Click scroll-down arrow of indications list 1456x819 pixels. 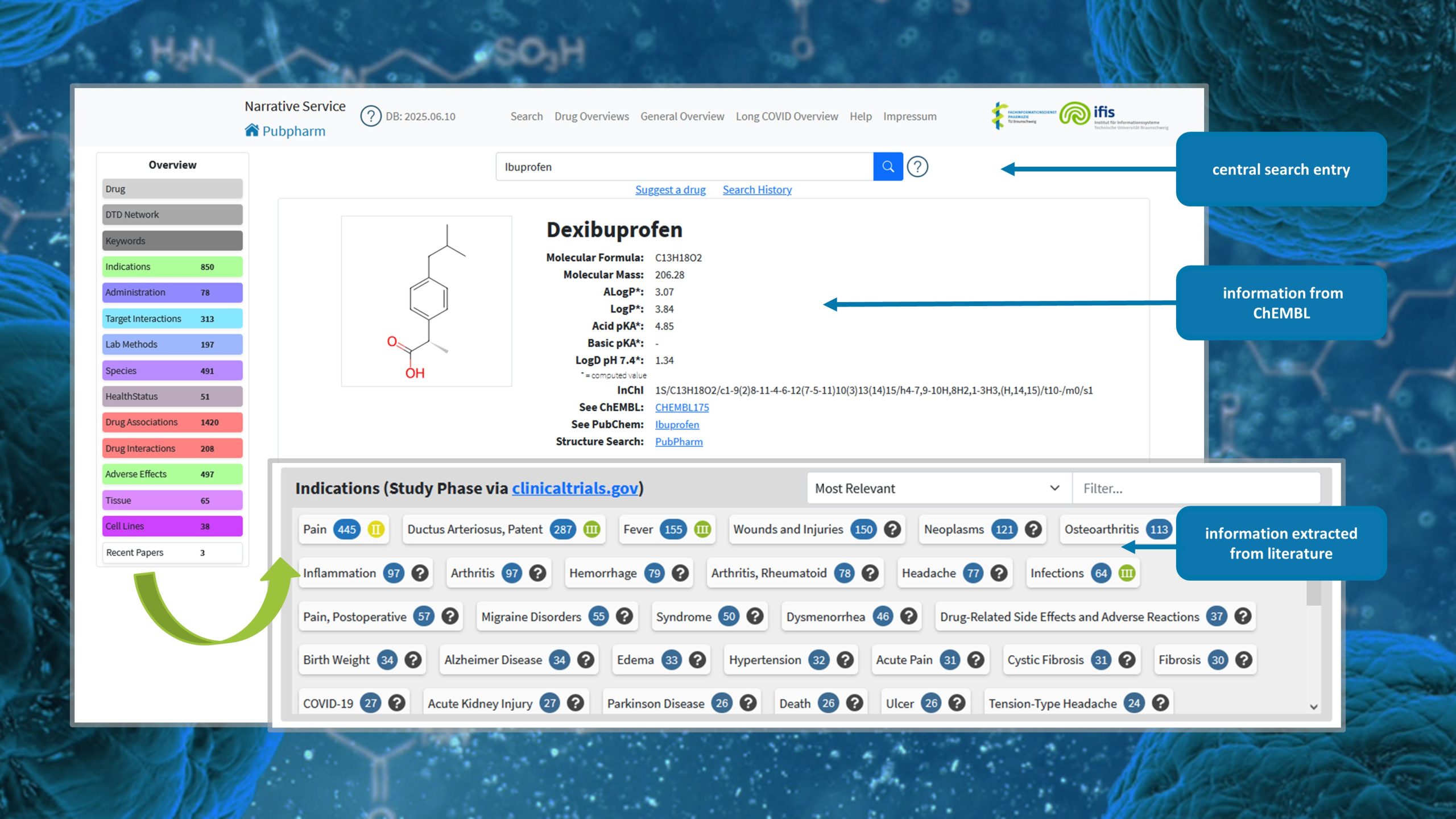tap(1313, 707)
